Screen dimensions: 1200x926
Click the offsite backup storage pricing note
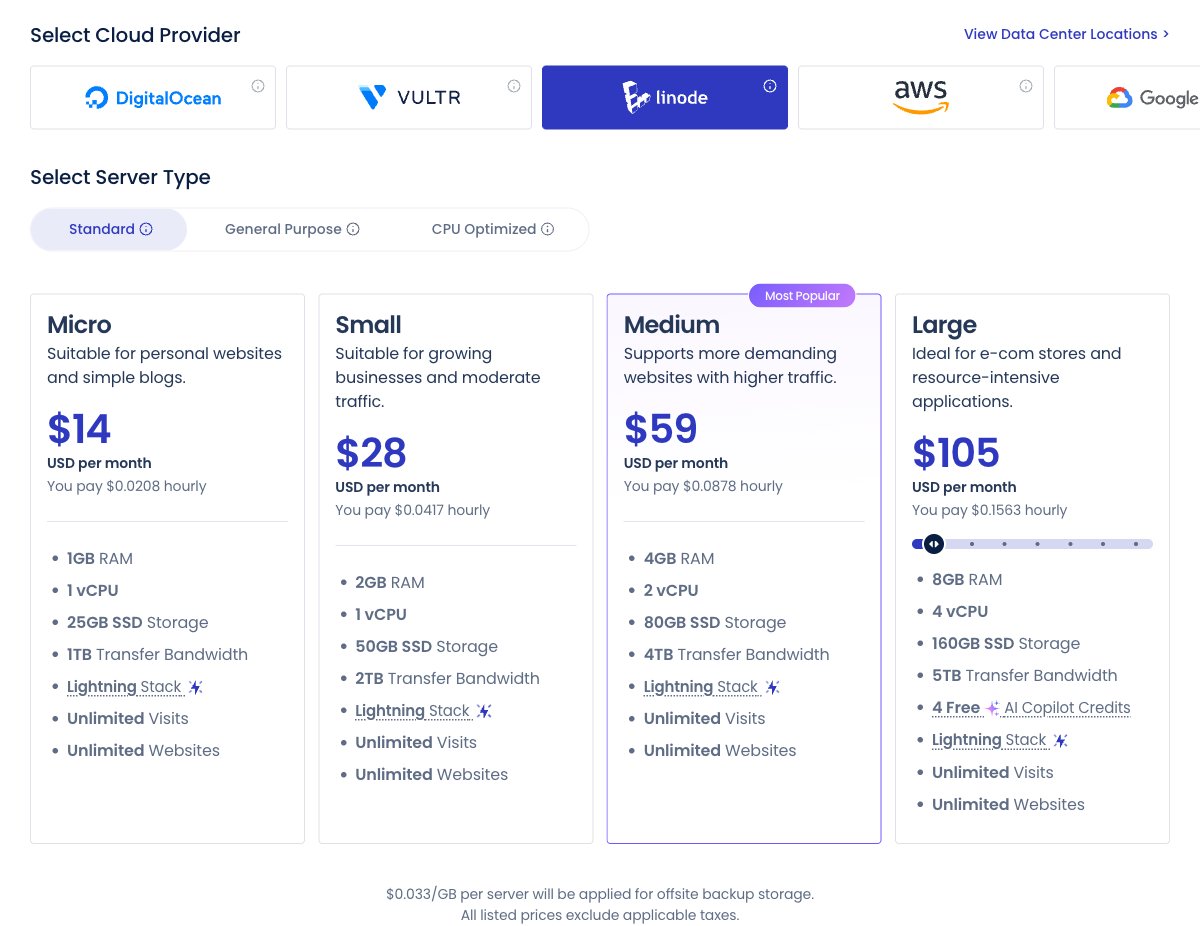coord(600,894)
